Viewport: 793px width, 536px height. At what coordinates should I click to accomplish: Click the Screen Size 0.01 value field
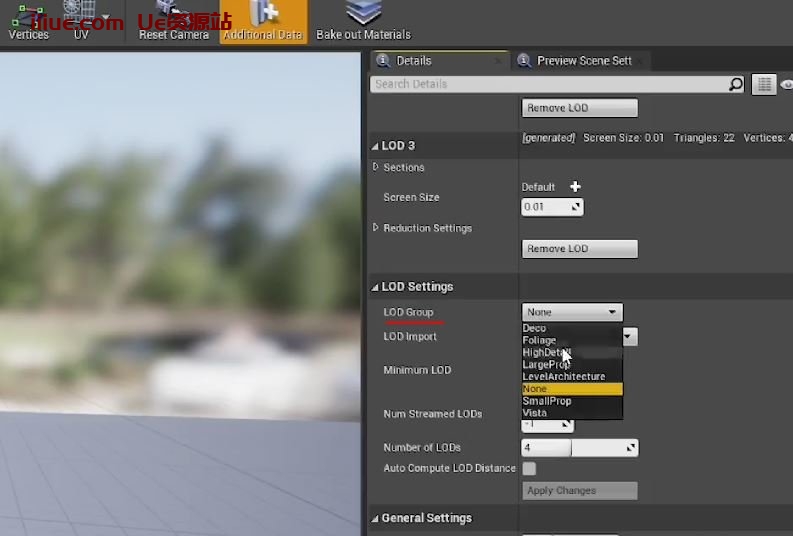point(552,207)
